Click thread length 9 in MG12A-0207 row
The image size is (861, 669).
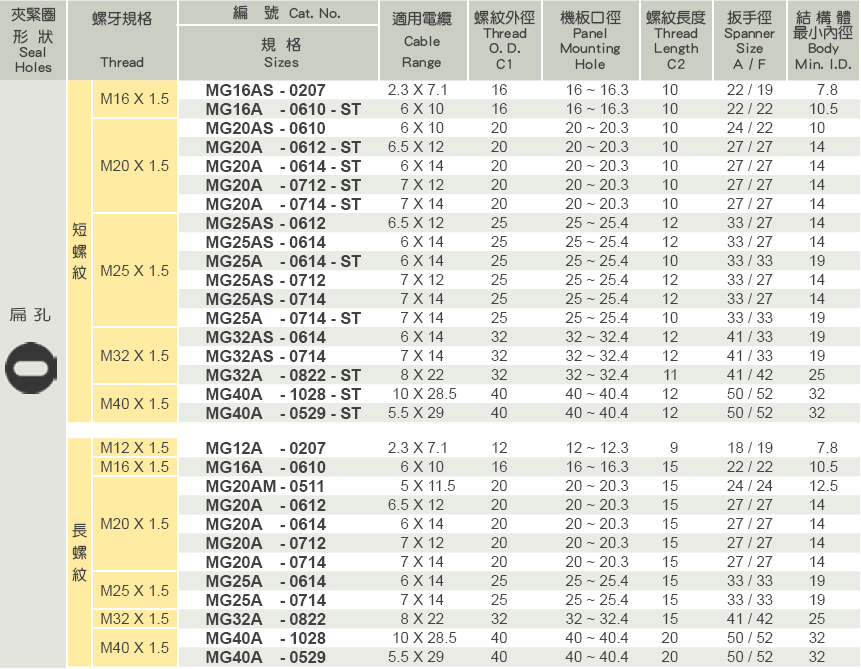[x=674, y=448]
